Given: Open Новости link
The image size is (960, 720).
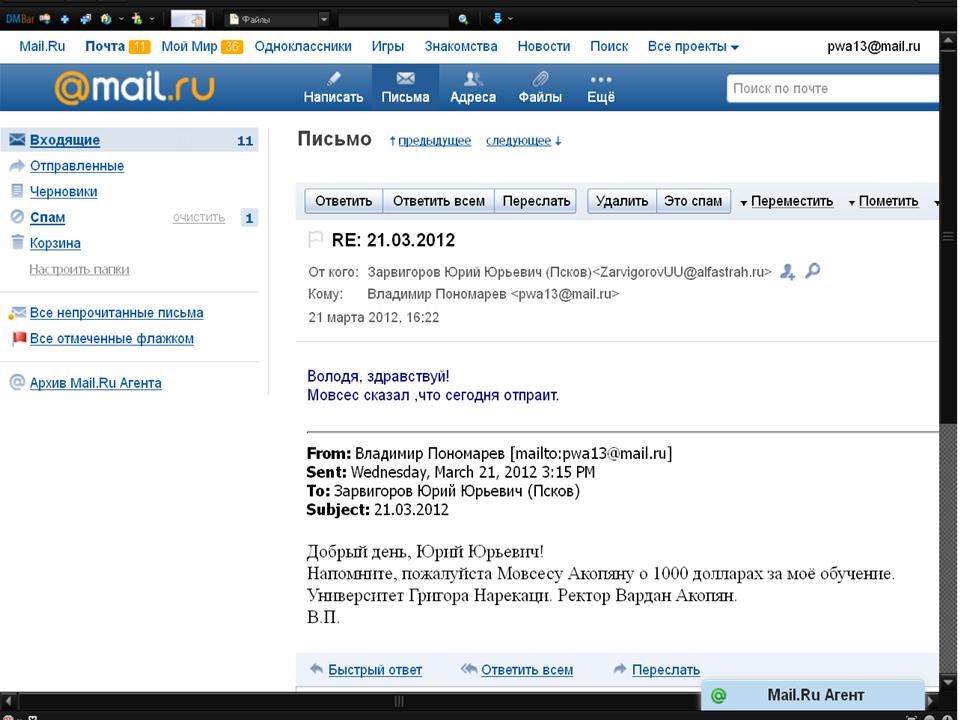Looking at the screenshot, I should (544, 47).
